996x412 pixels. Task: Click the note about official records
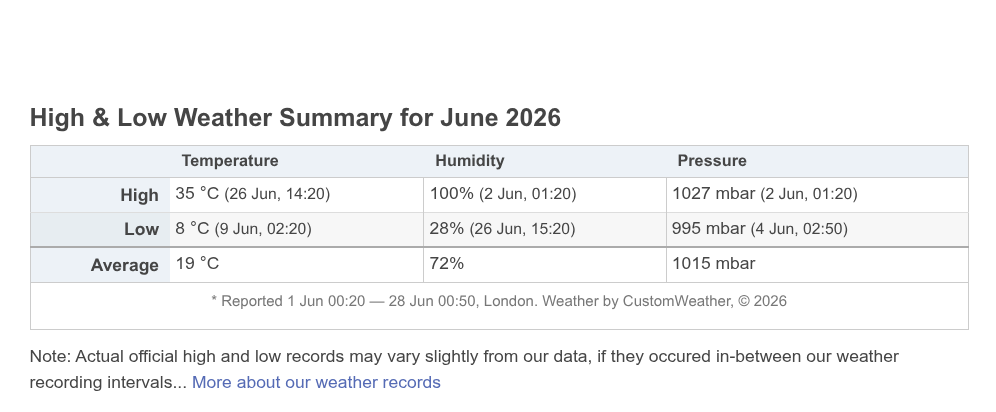tap(464, 369)
